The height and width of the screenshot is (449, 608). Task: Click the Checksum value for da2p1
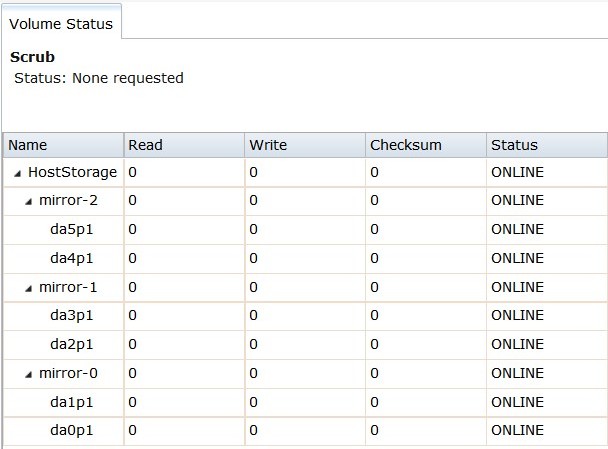pos(375,344)
